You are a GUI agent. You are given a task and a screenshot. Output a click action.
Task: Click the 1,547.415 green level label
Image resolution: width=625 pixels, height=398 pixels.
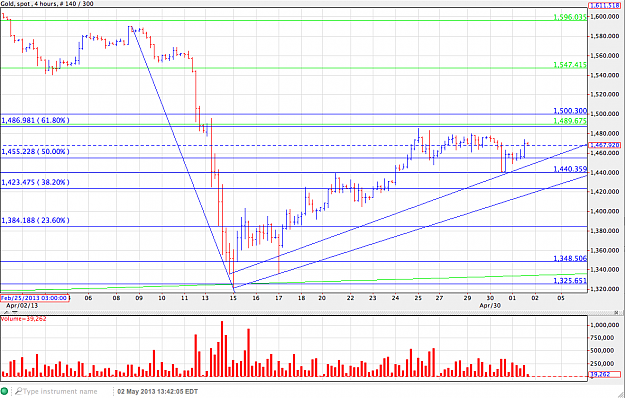pos(570,65)
